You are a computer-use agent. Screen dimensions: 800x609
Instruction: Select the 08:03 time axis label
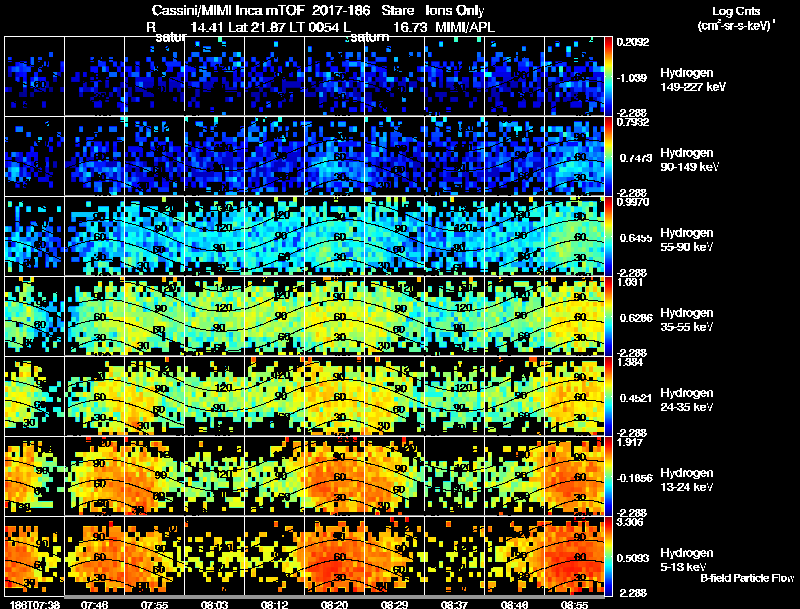214,605
